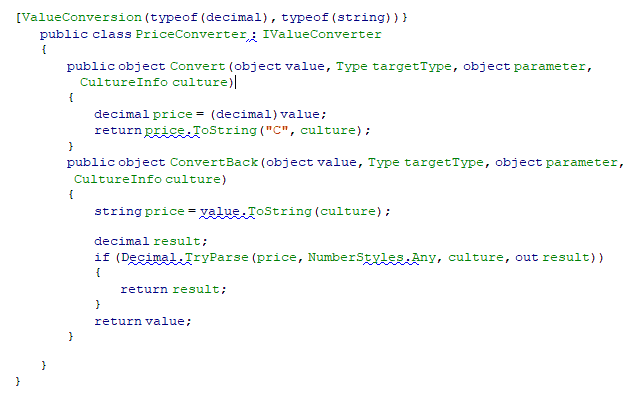Click the PriceConverter class name
Image resolution: width=644 pixels, height=397 pixels.
click(191, 34)
